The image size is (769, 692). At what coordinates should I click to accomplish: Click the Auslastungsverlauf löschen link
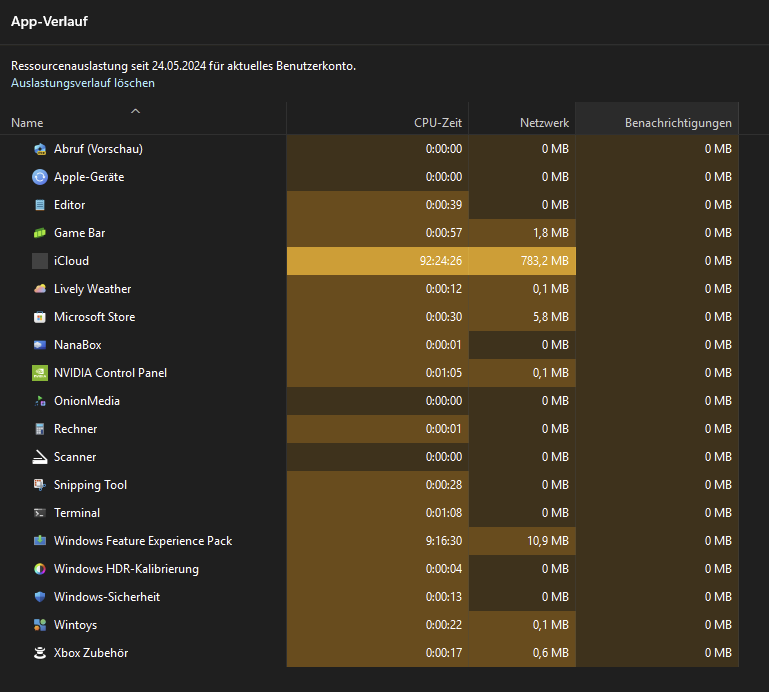pos(83,83)
